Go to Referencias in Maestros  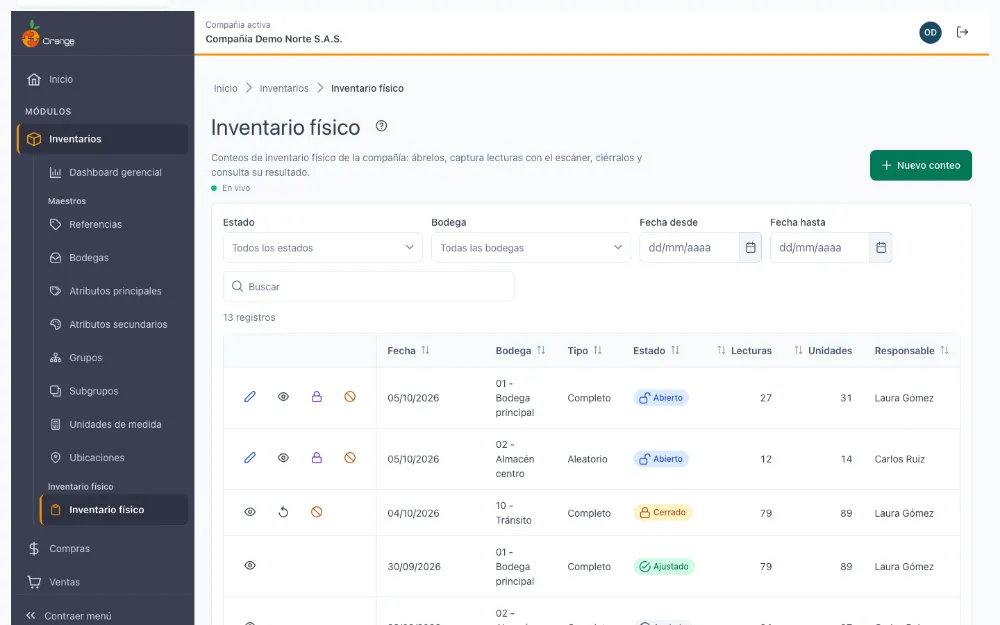pyautogui.click(x=114, y=224)
